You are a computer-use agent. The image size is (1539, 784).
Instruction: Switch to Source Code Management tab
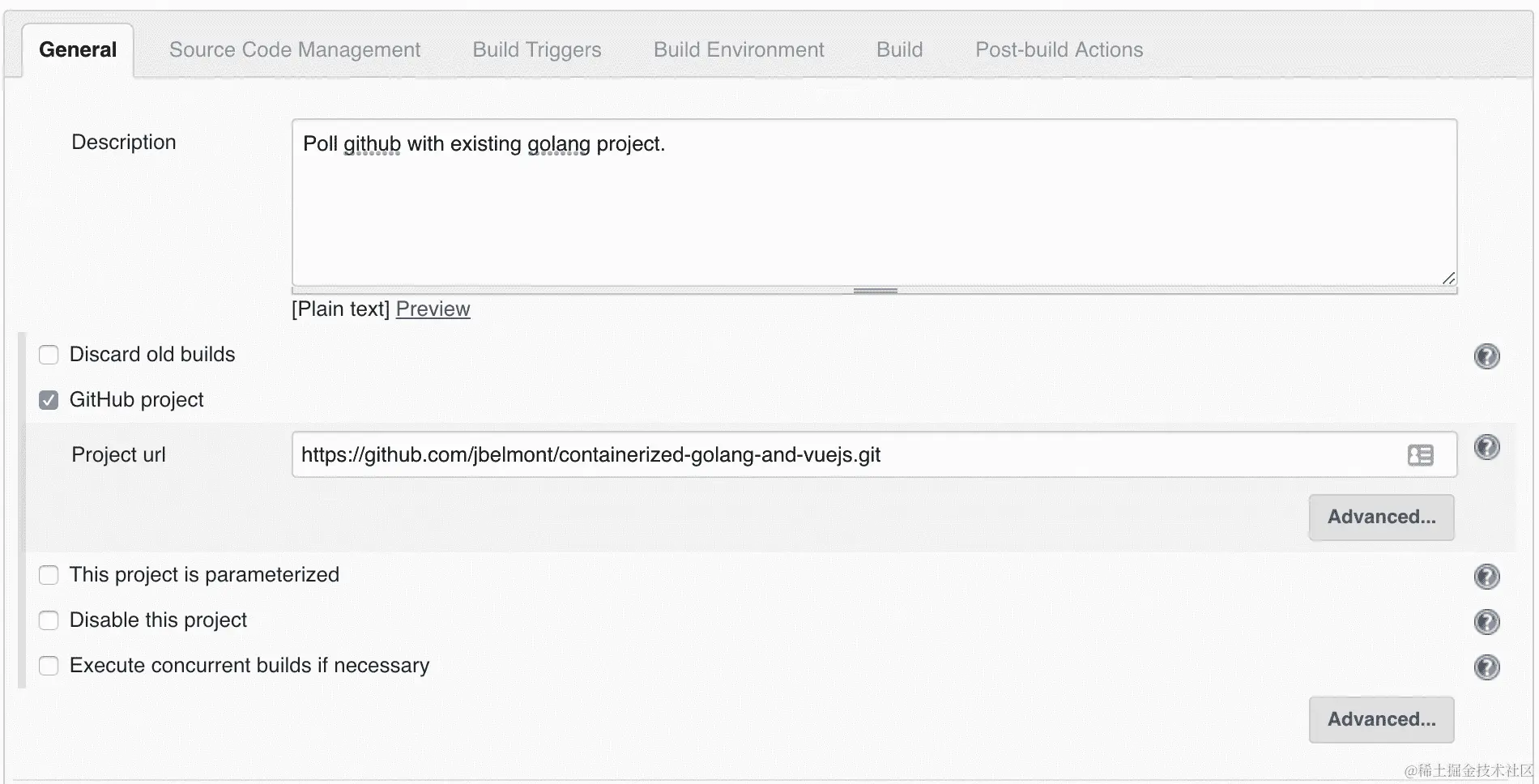coord(295,50)
